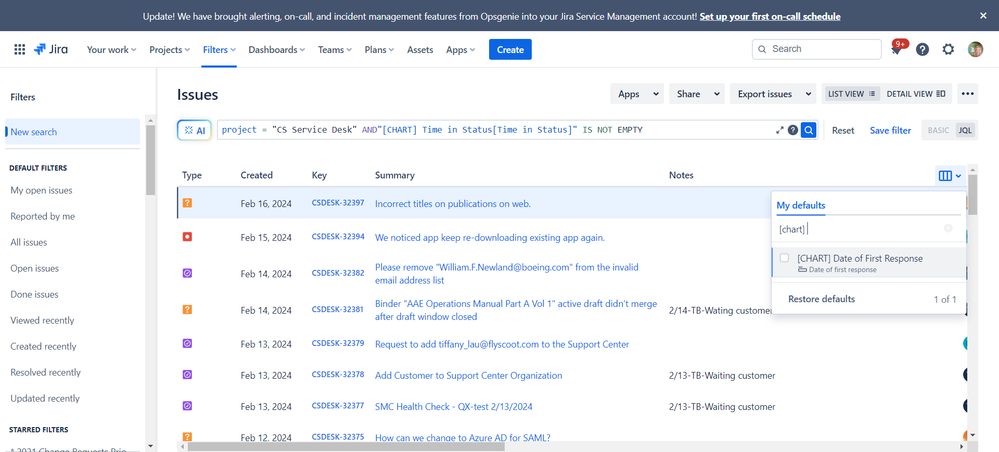Screen dimensions: 999x452
Task: Click the column search field containing [chart]
Action: tap(858, 229)
